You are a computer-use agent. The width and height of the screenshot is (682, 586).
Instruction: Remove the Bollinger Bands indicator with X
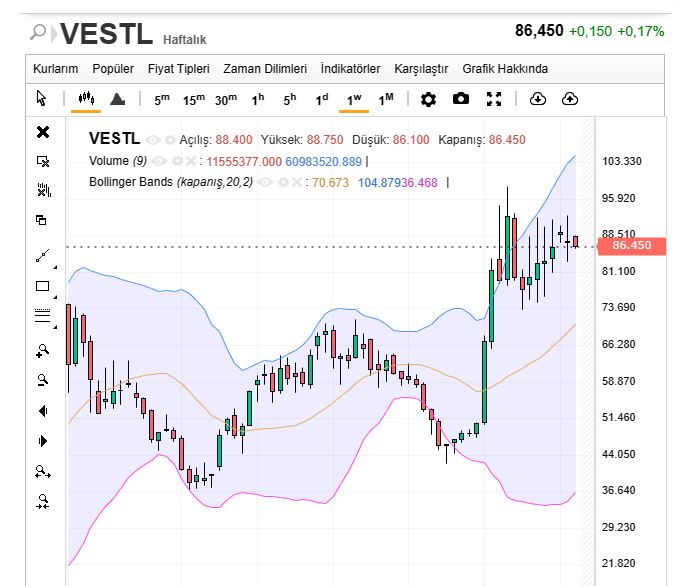tap(297, 182)
